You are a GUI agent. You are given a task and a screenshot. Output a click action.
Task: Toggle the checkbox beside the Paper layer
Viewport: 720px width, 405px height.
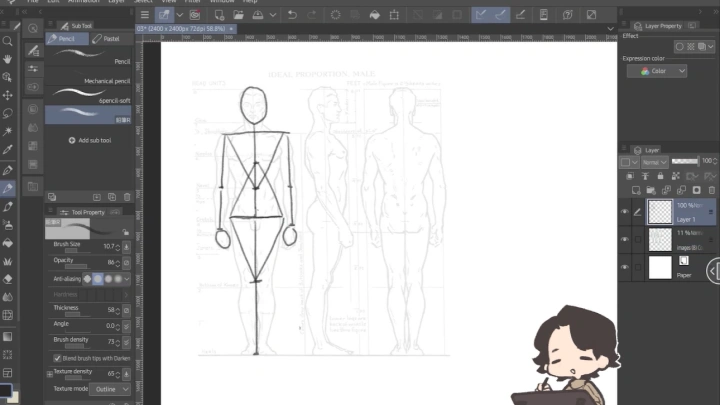click(638, 267)
